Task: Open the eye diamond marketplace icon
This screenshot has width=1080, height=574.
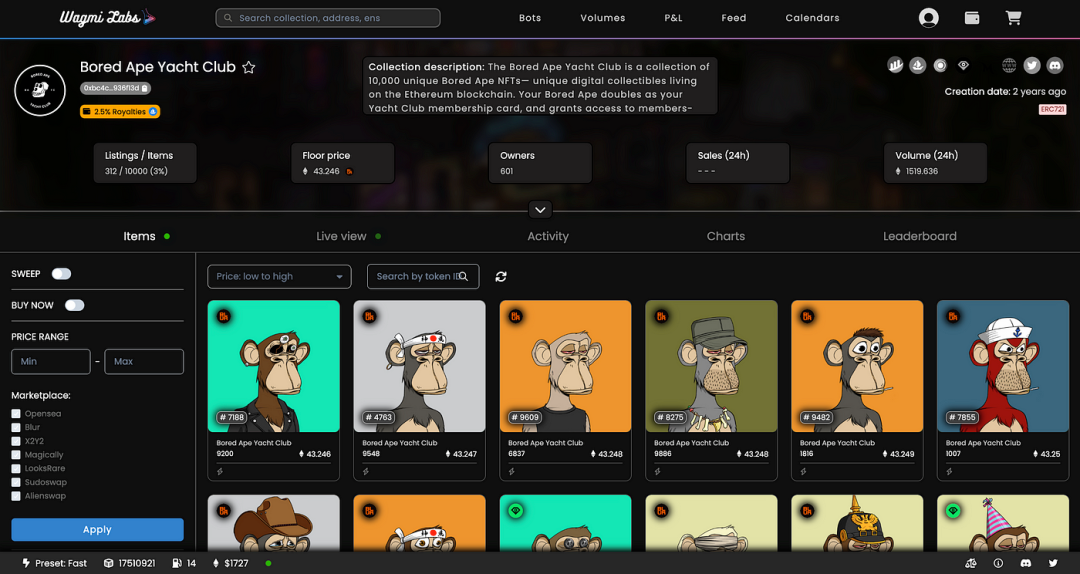Action: coord(964,65)
